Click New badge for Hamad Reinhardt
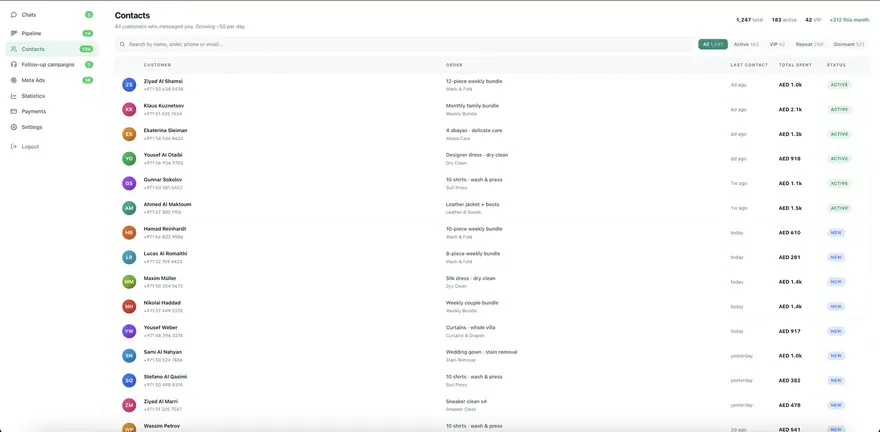The image size is (880, 432). (x=836, y=232)
